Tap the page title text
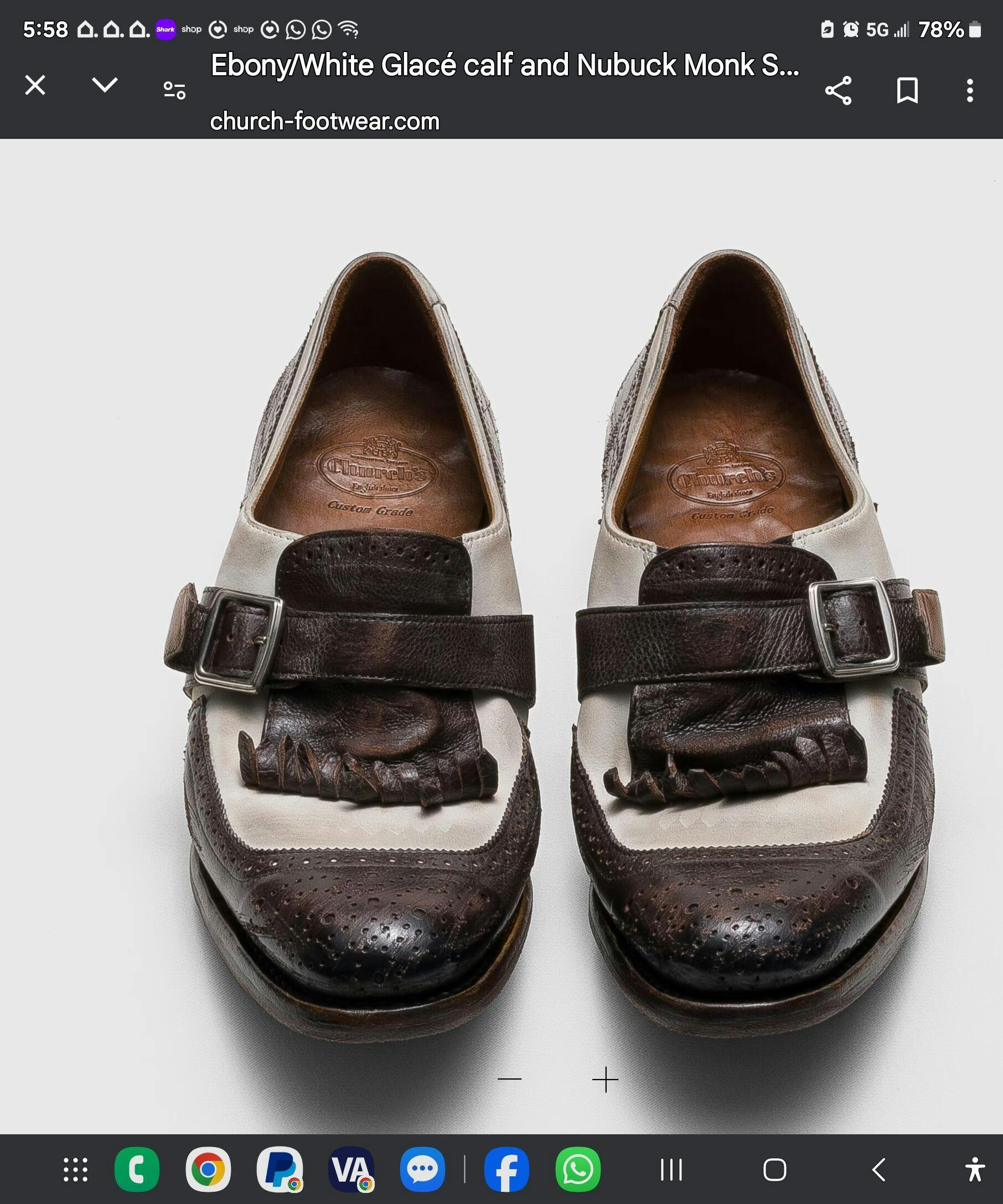The height and width of the screenshot is (1204, 1003). (505, 65)
